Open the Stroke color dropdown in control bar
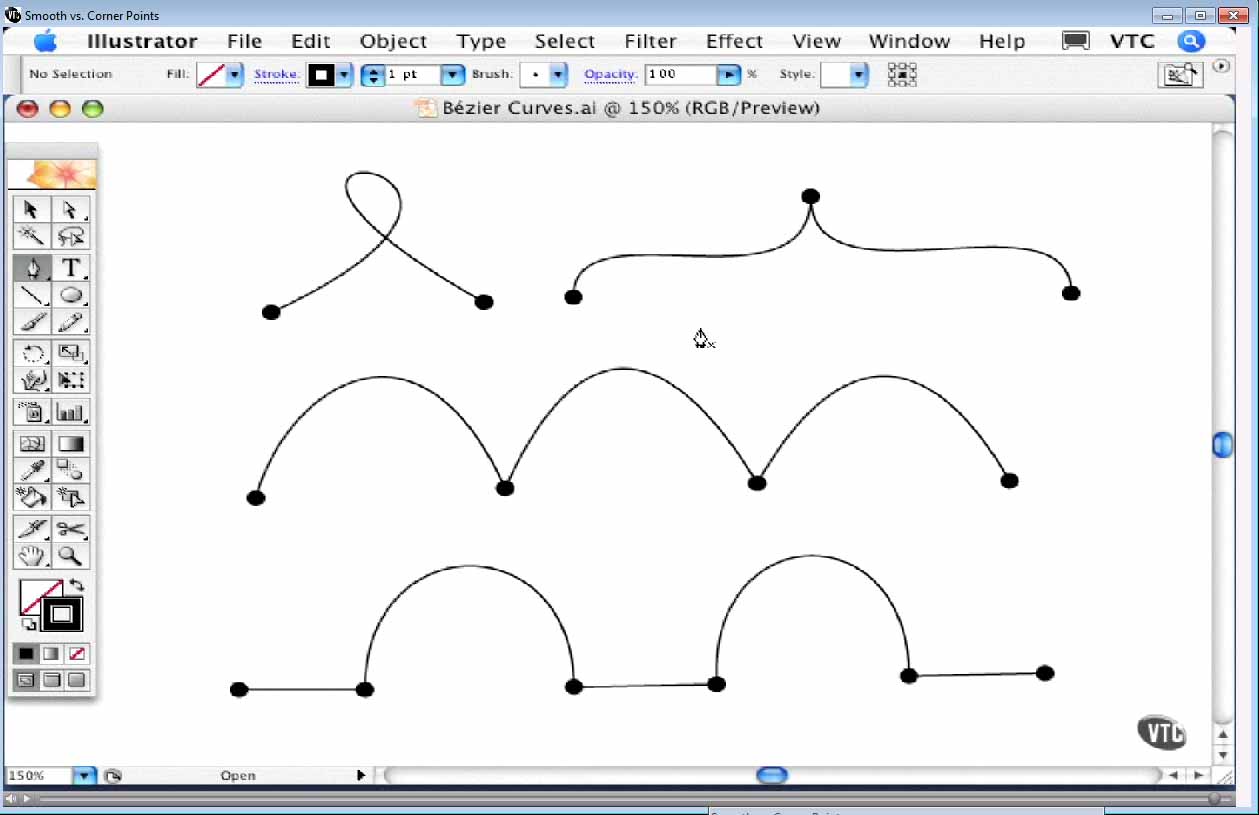 pyautogui.click(x=345, y=75)
